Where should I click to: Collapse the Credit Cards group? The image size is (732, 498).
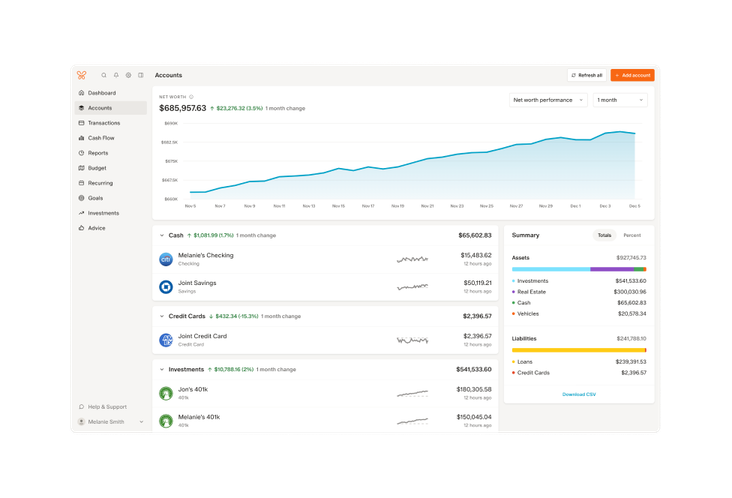pos(162,316)
